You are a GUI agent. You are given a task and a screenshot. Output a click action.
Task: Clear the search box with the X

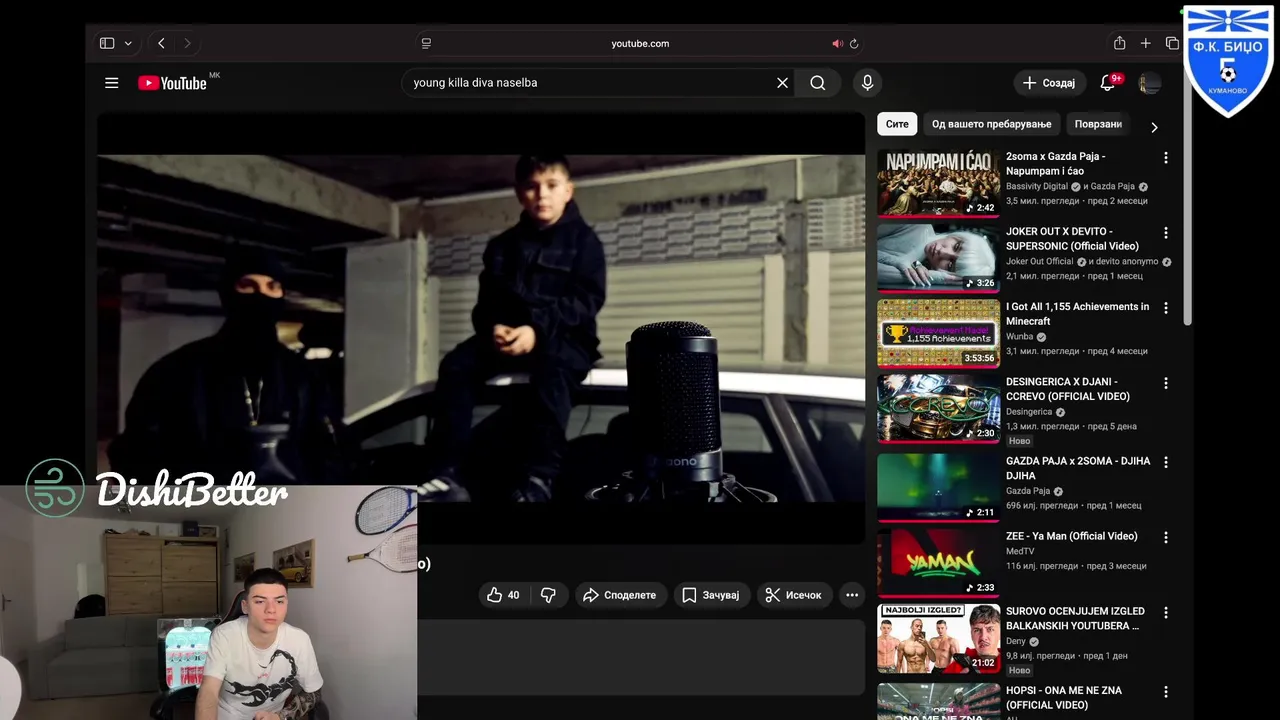point(782,83)
